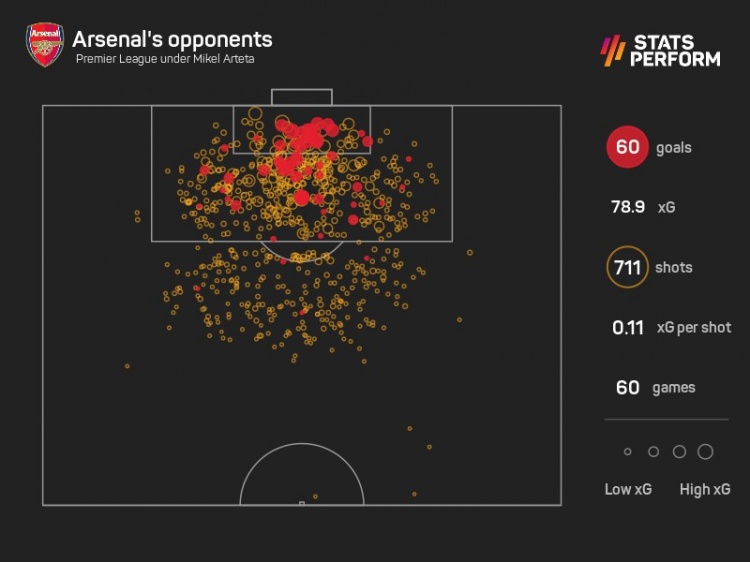Image resolution: width=750 pixels, height=562 pixels.
Task: Click the 60 games statistic
Action: [655, 387]
